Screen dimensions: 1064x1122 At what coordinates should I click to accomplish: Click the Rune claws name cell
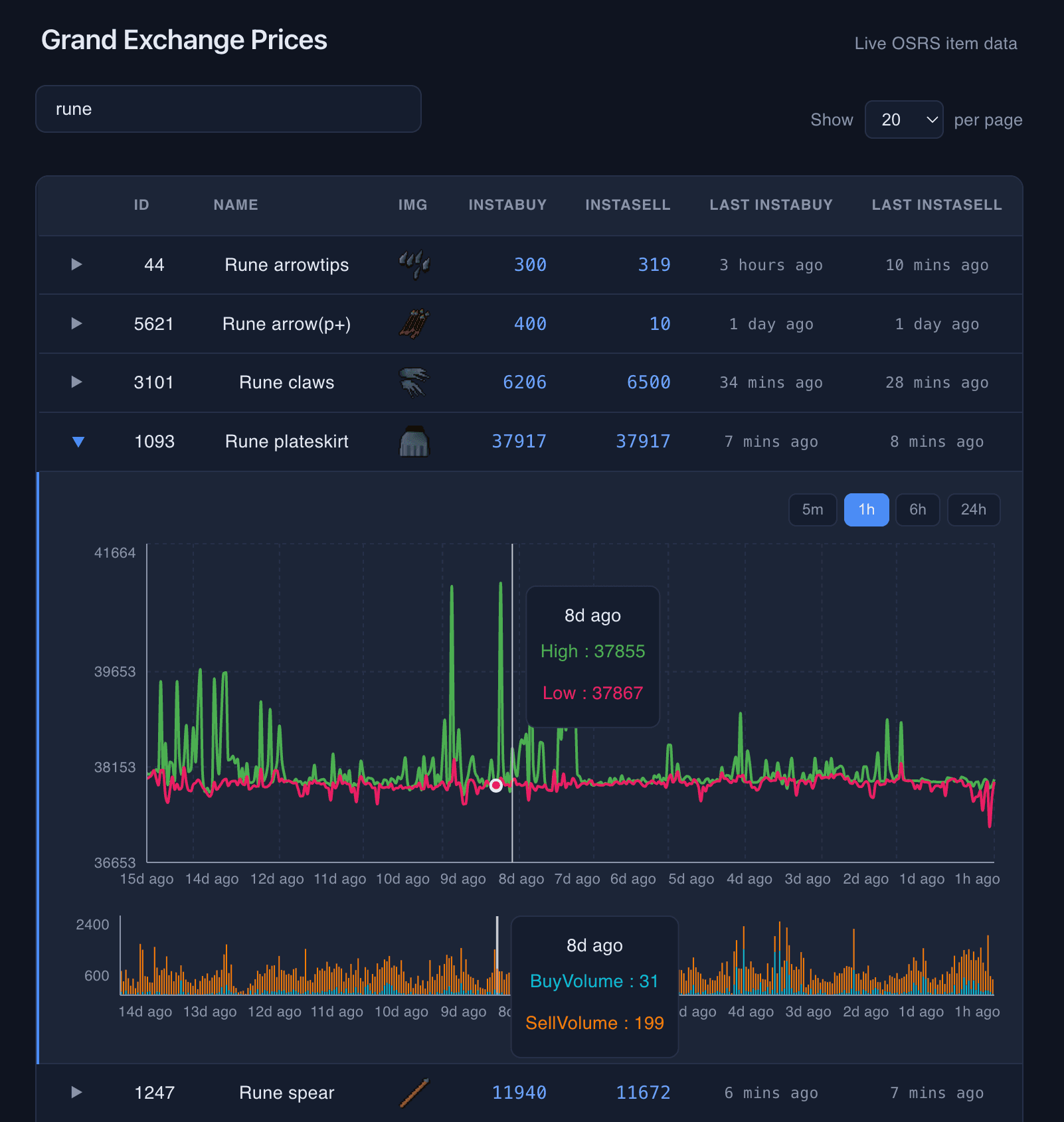(287, 382)
